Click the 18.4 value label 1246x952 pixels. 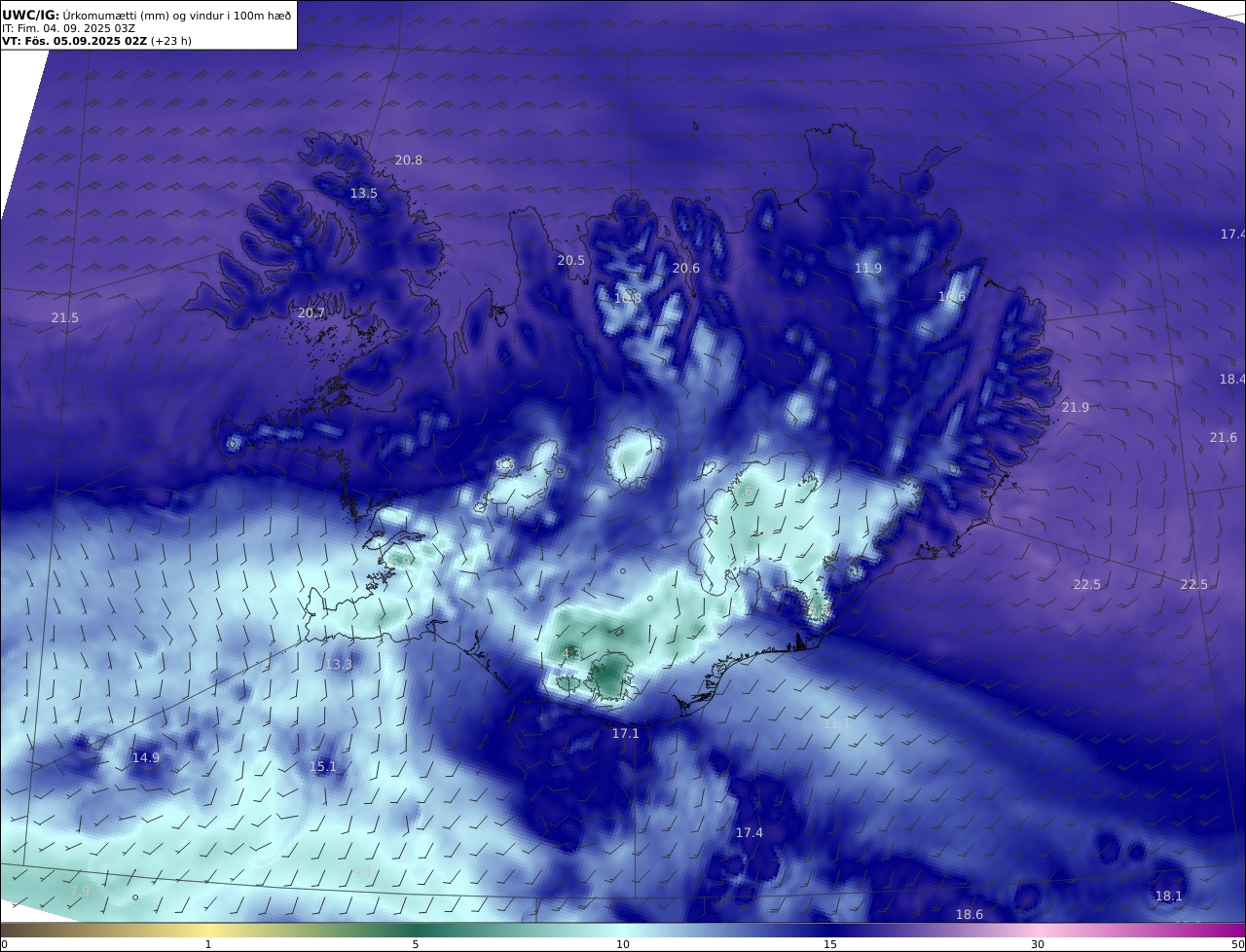[1232, 380]
